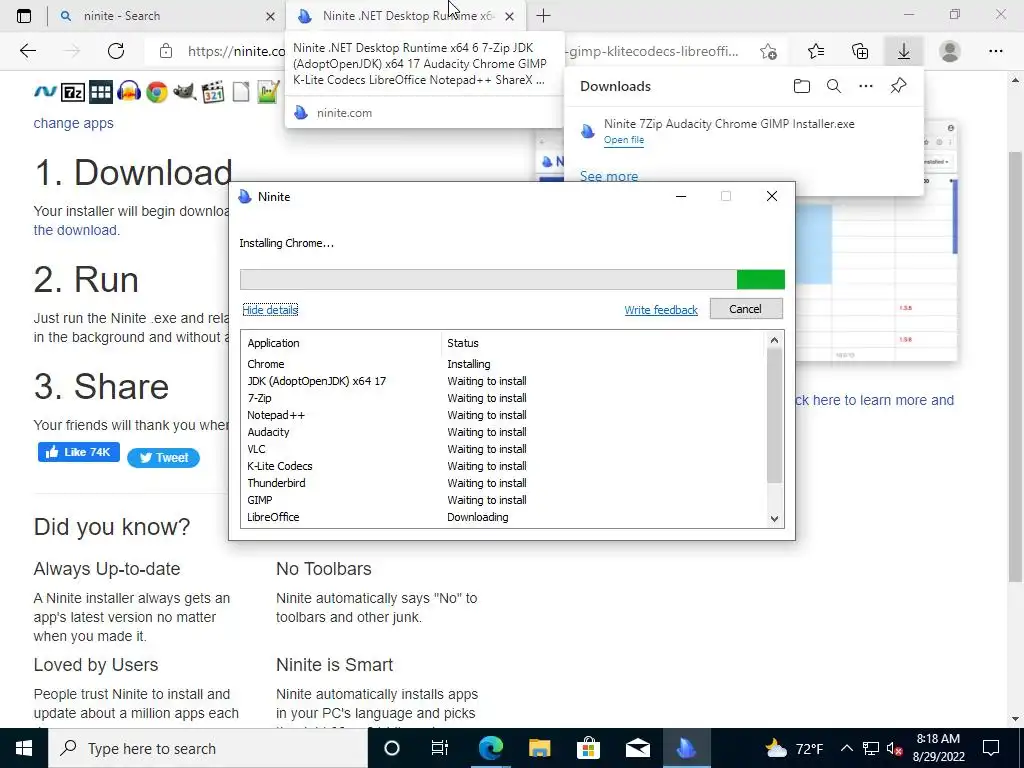Click the Type here to search box

click(209, 748)
